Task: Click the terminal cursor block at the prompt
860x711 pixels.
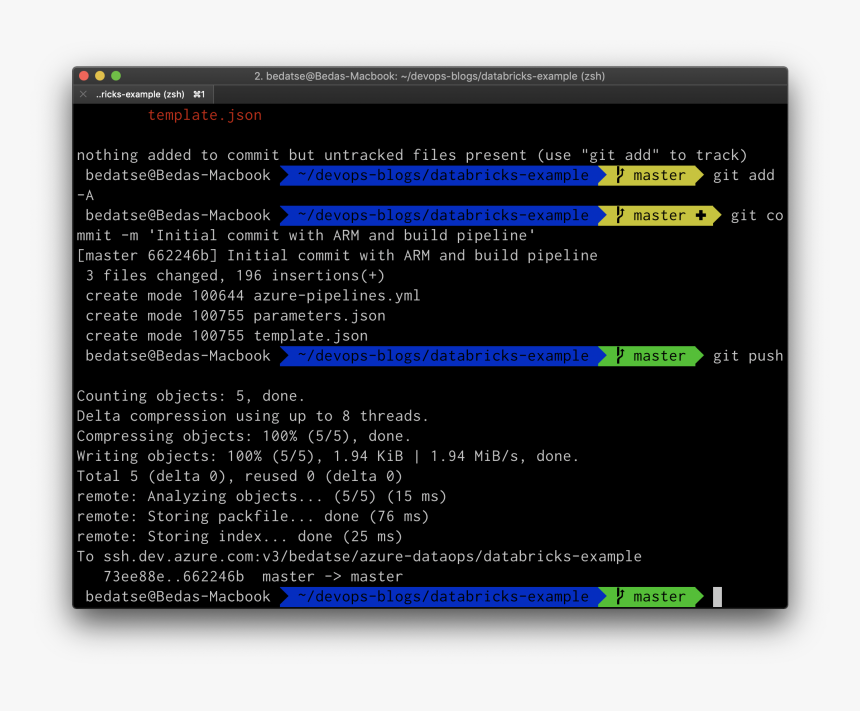Action: 717,597
